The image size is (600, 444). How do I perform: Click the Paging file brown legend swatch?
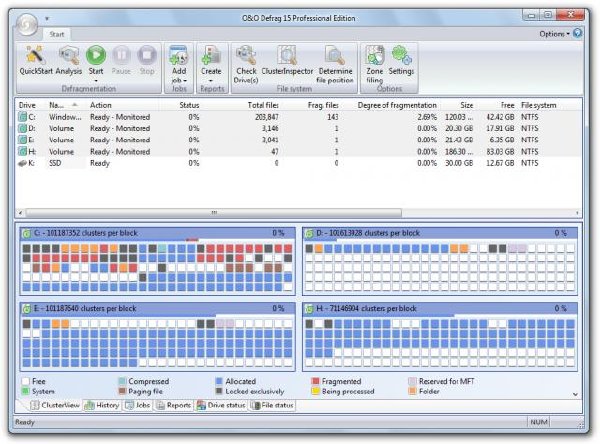122,392
